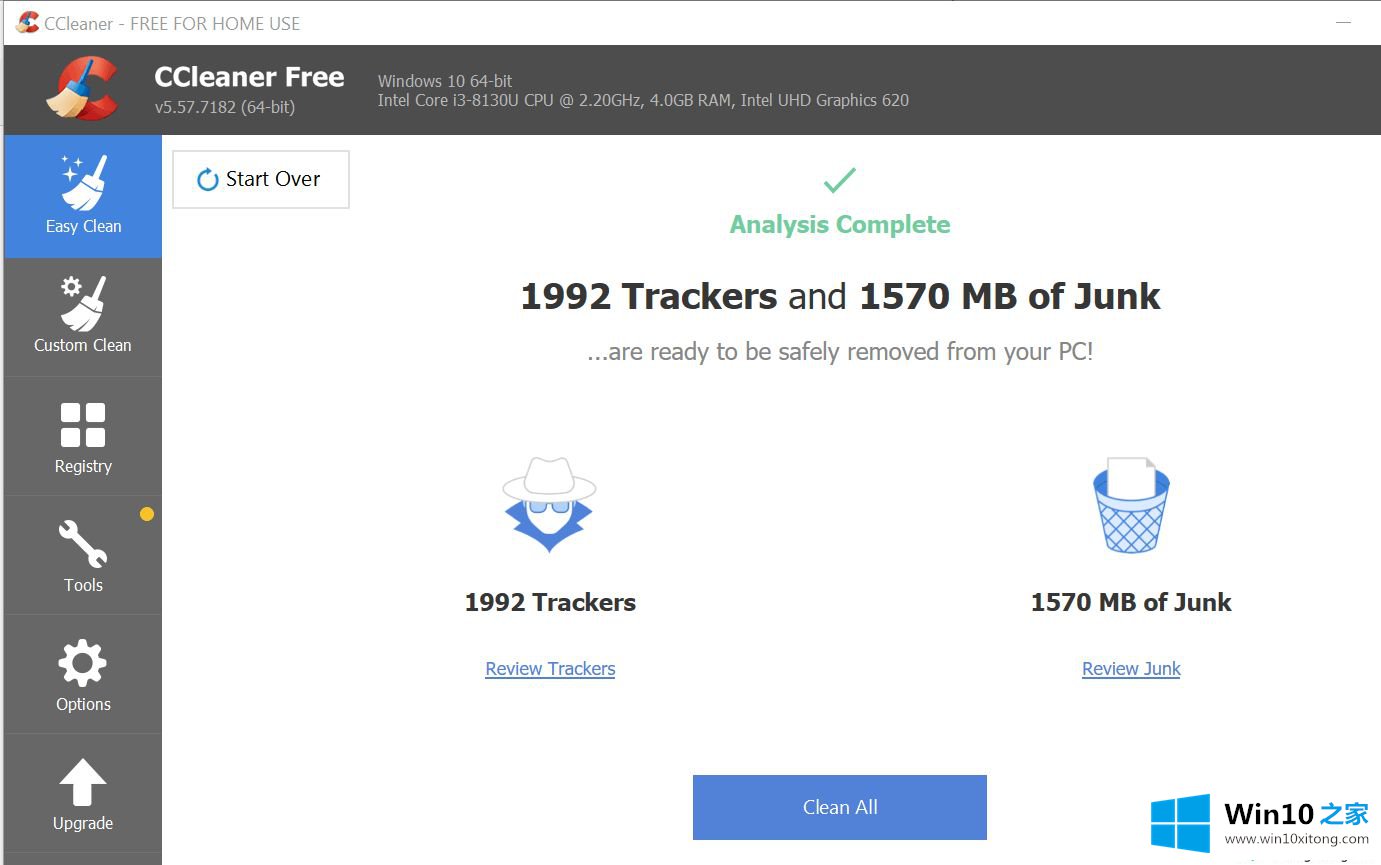1381x865 pixels.
Task: Click the trackers spy icon
Action: click(x=549, y=505)
